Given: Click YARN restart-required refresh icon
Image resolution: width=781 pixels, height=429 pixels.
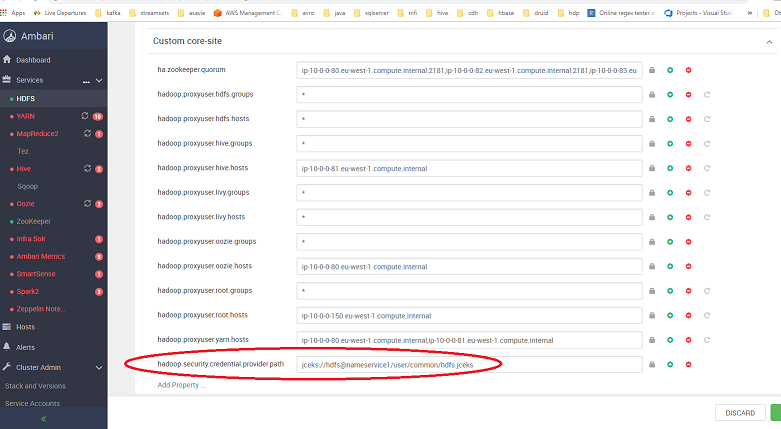Looking at the screenshot, I should pyautogui.click(x=85, y=116).
